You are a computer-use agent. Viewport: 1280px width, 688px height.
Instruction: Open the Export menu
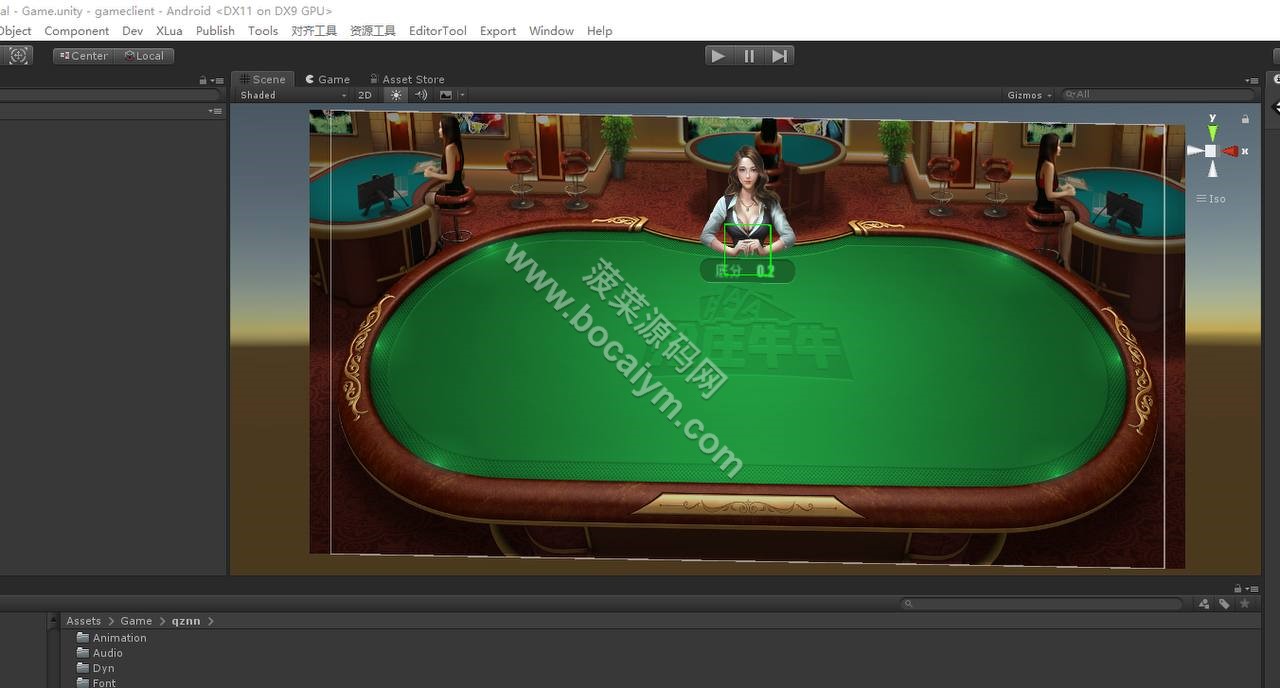pos(498,31)
